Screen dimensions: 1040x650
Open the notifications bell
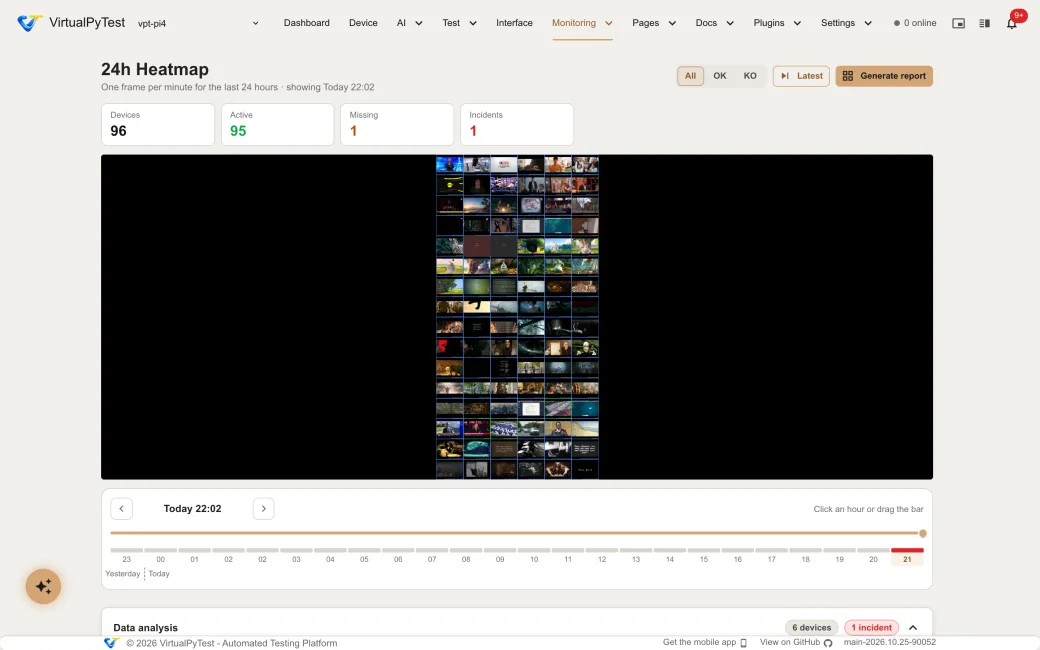(1011, 24)
